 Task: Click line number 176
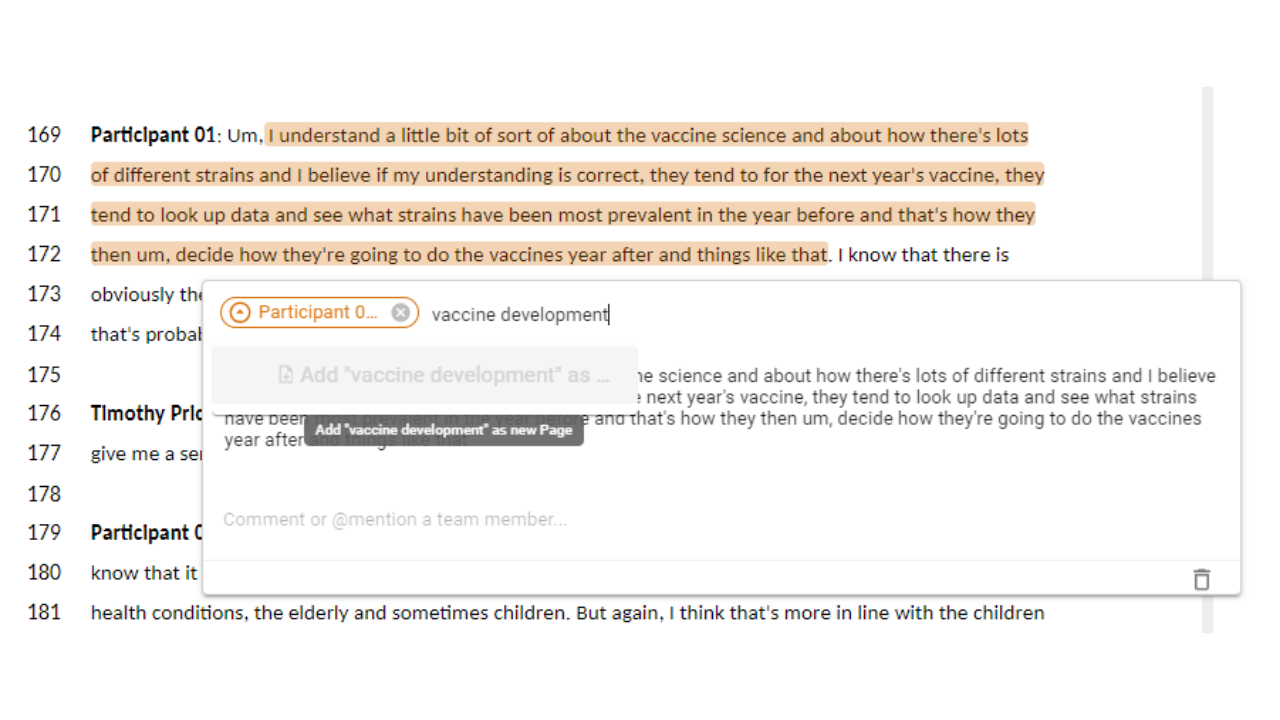44,413
